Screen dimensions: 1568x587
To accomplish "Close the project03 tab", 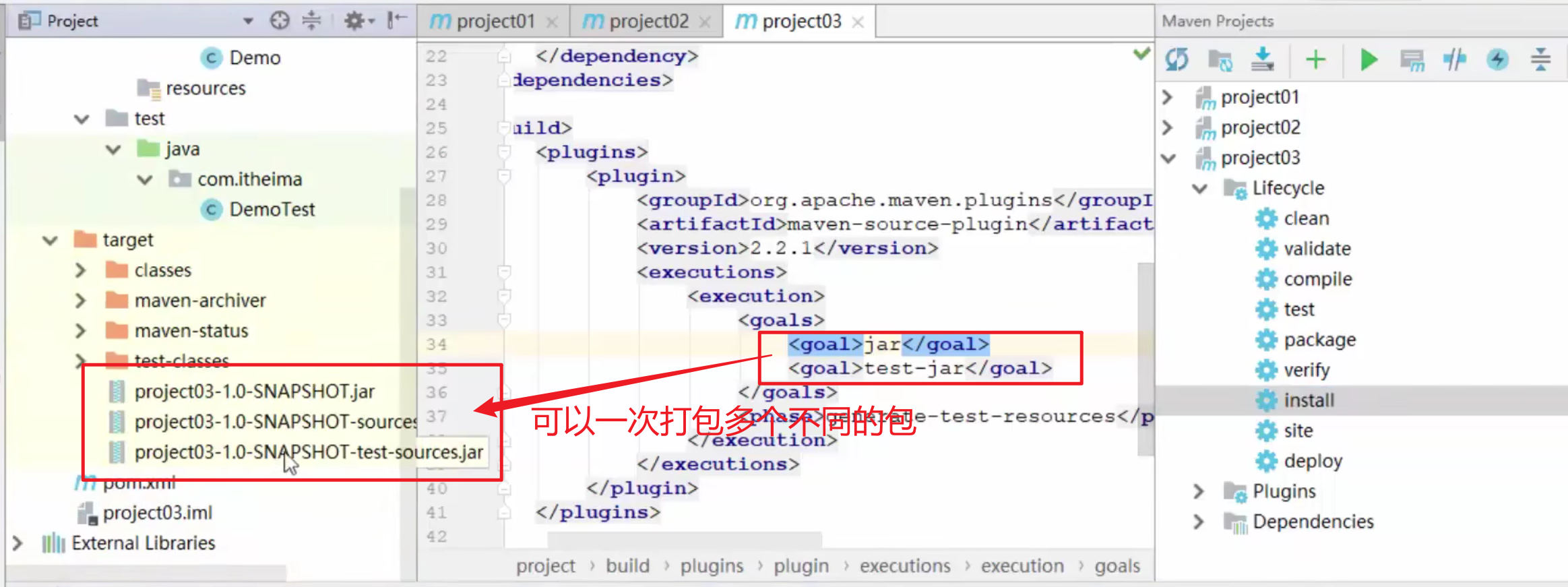I will pos(858,22).
